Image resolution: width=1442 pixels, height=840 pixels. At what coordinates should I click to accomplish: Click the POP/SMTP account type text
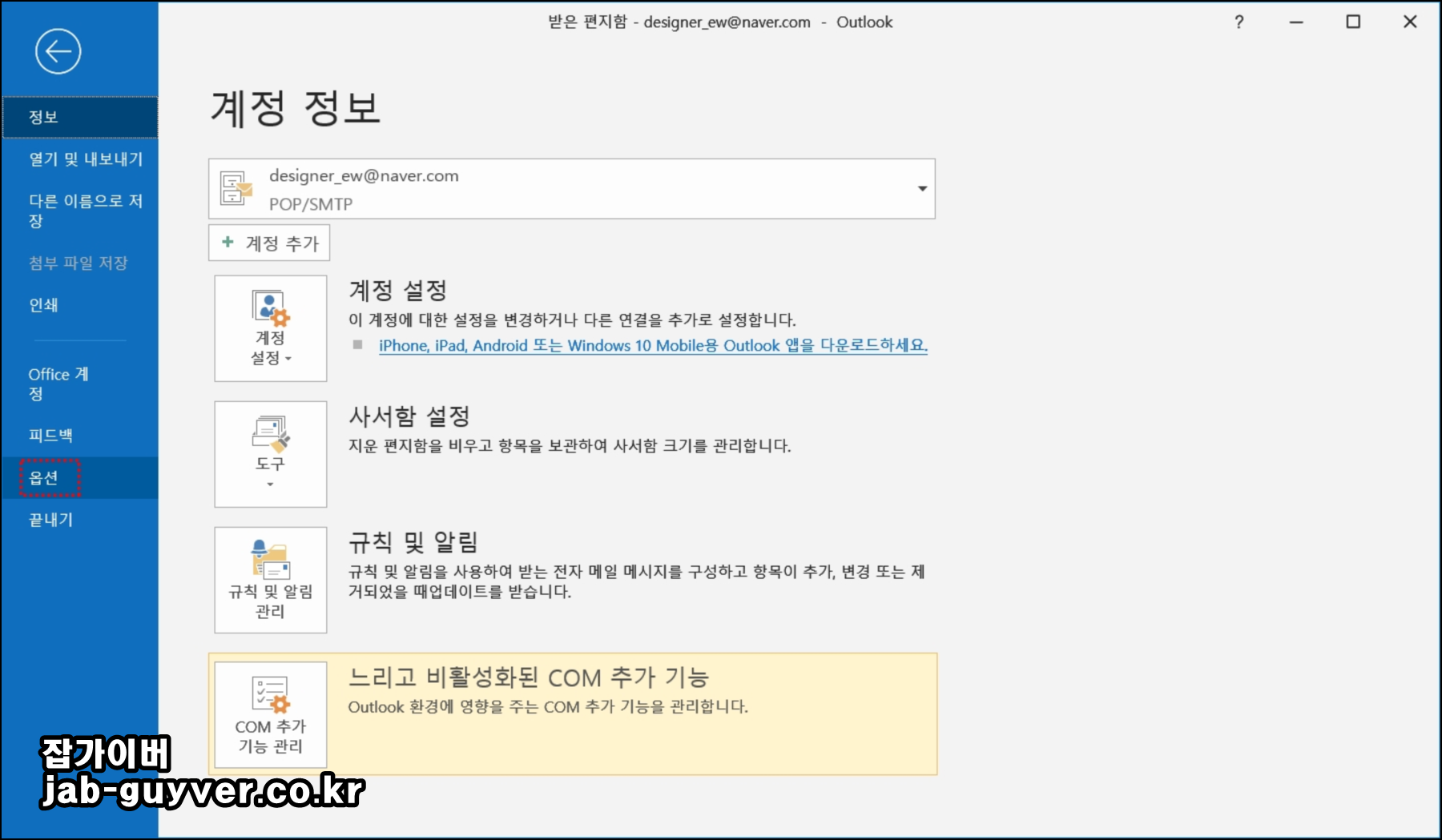pyautogui.click(x=311, y=204)
